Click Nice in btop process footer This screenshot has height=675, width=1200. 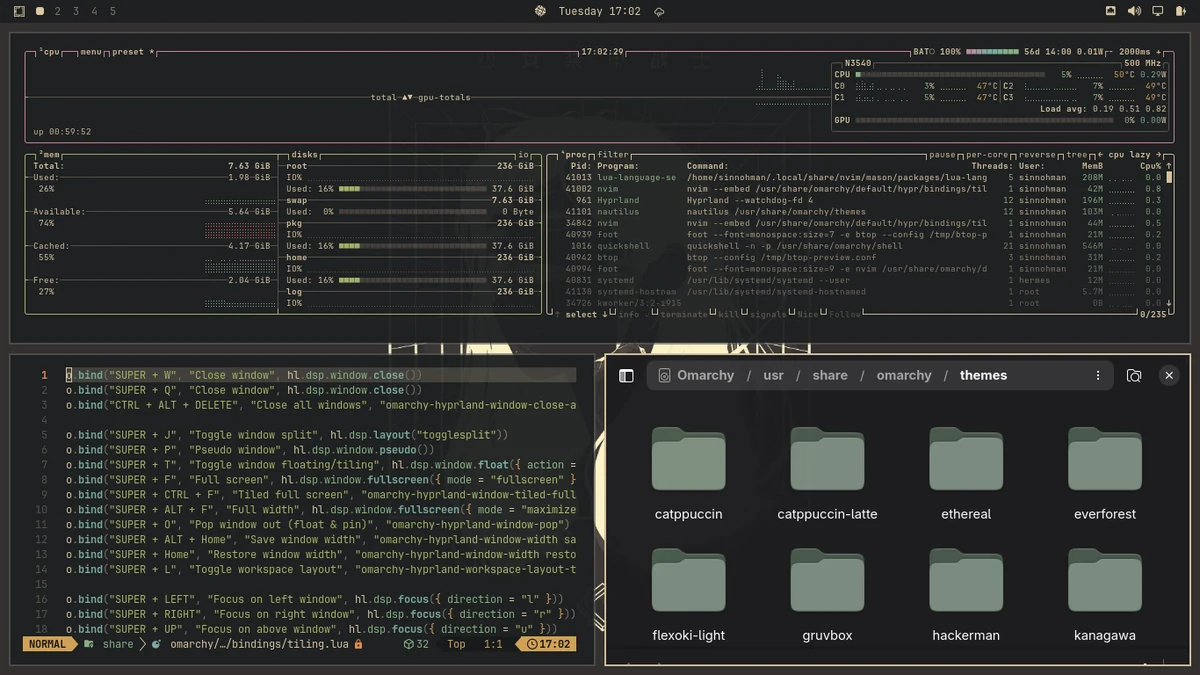click(x=807, y=314)
